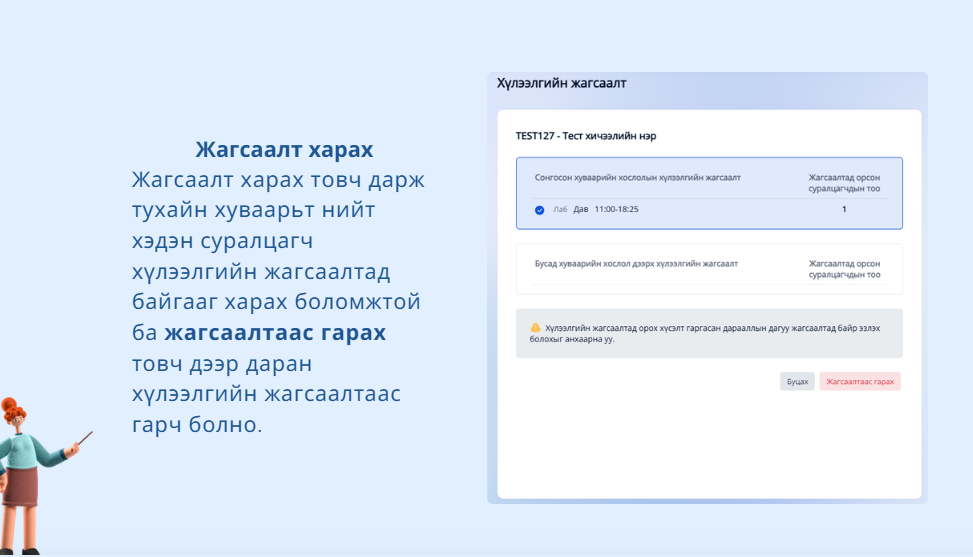This screenshot has height=557, width=973.
Task: Click the presenter's orange hair
Action: coord(15,410)
